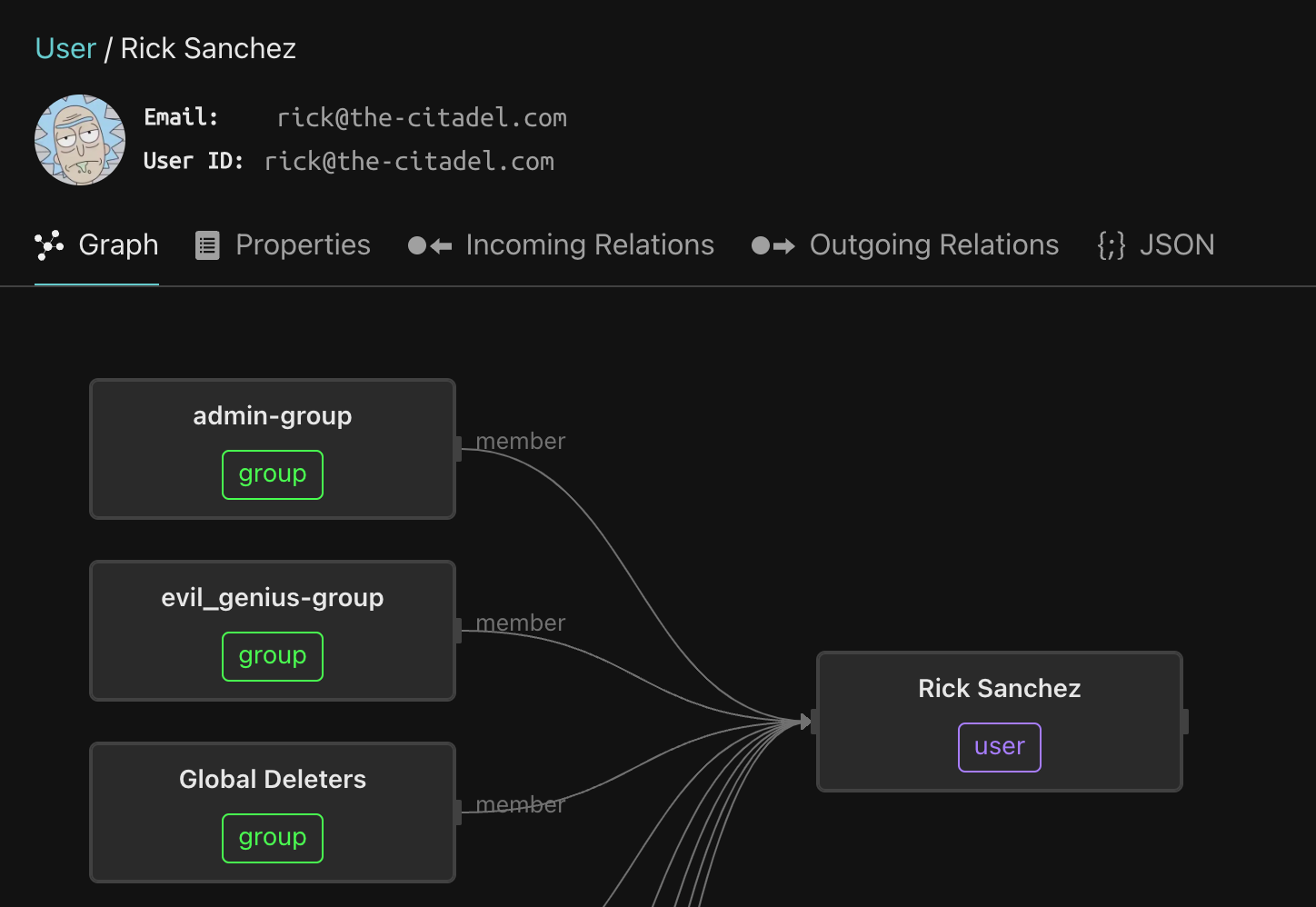Click the member label beside Global Deleters
Image resolution: width=1316 pixels, height=907 pixels.
pyautogui.click(x=521, y=804)
